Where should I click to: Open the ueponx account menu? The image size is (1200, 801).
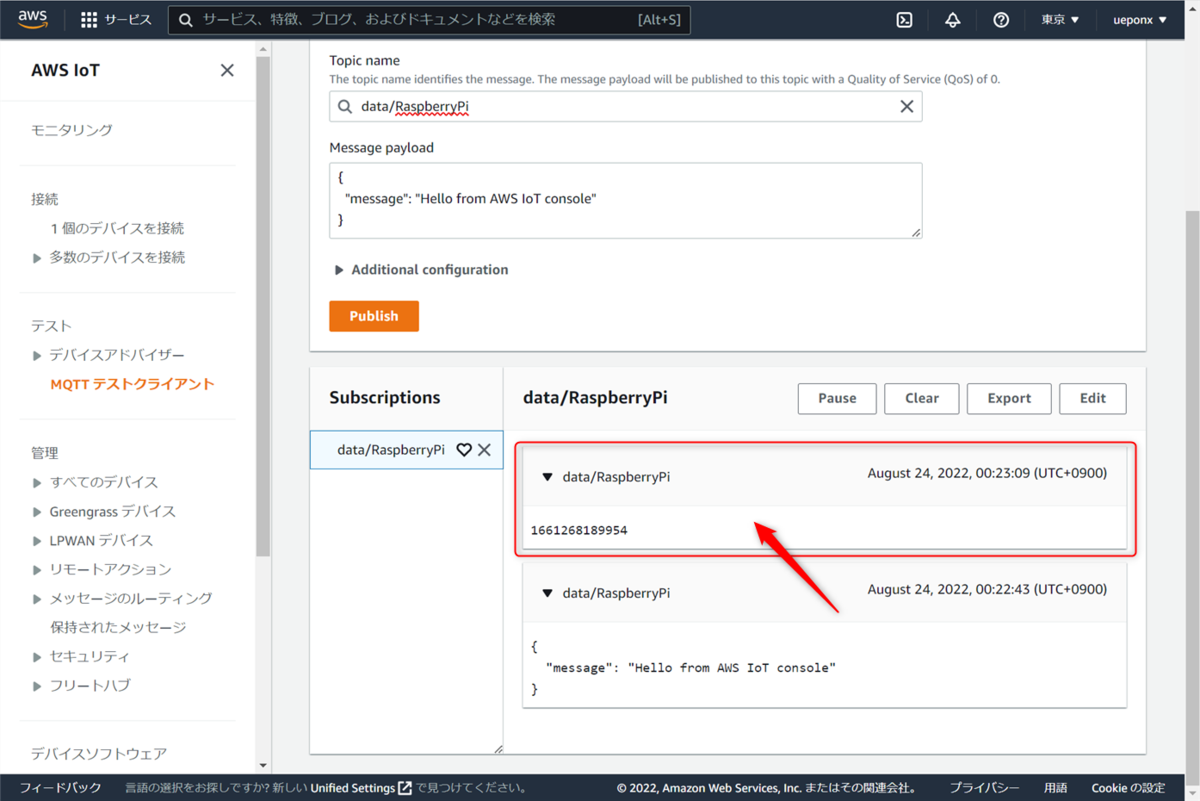point(1140,20)
